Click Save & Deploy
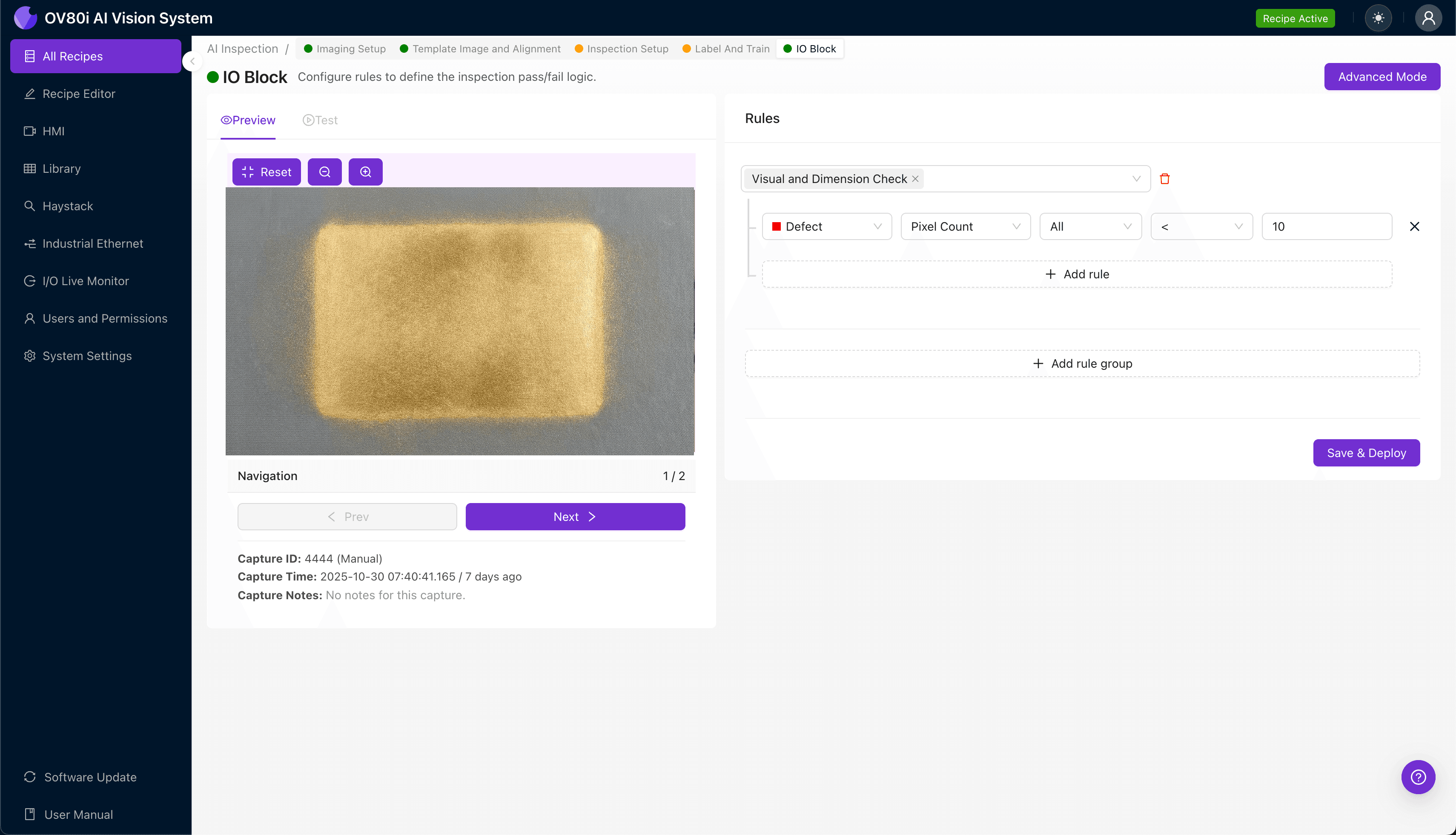This screenshot has width=1456, height=835. pos(1367,452)
